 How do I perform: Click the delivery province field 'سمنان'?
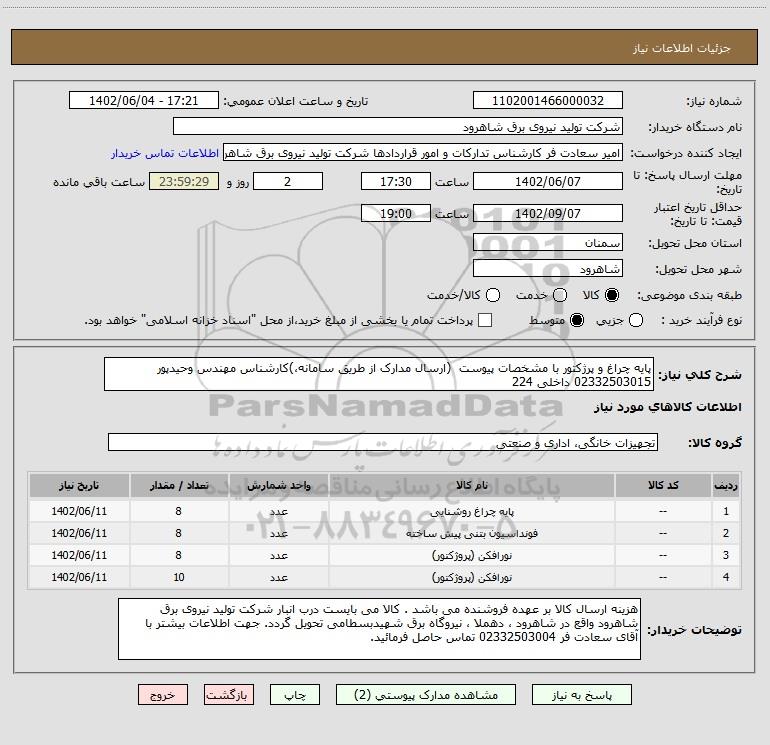pyautogui.click(x=548, y=243)
